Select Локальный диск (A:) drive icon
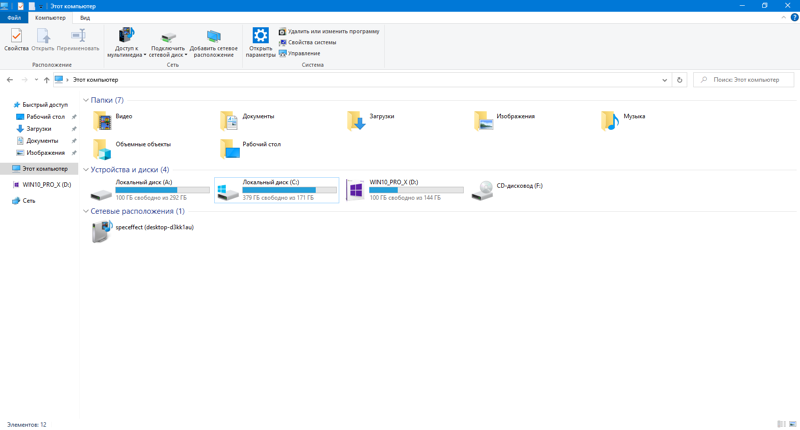This screenshot has height=430, width=800. pos(102,194)
